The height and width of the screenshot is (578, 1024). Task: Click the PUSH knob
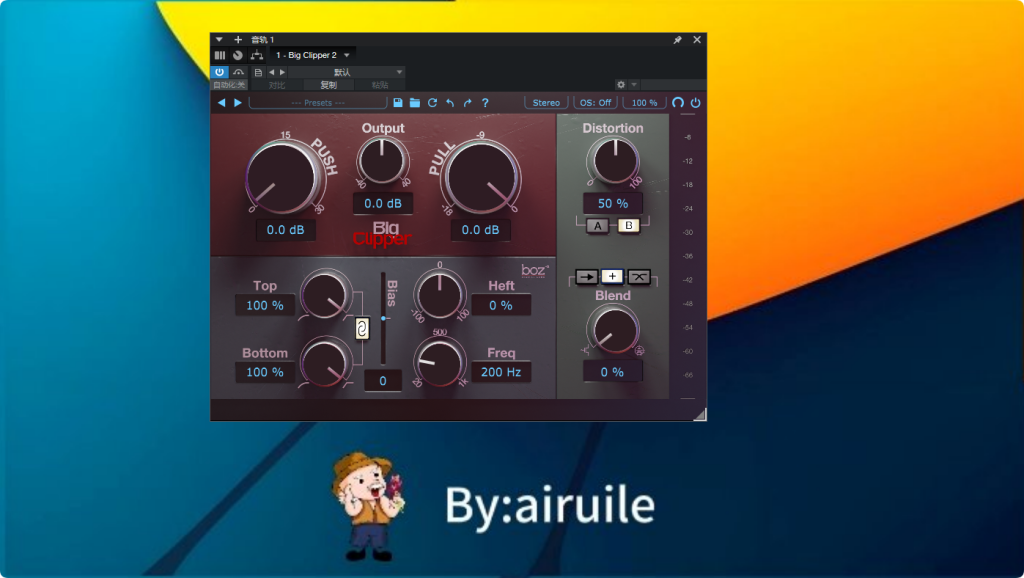[283, 178]
